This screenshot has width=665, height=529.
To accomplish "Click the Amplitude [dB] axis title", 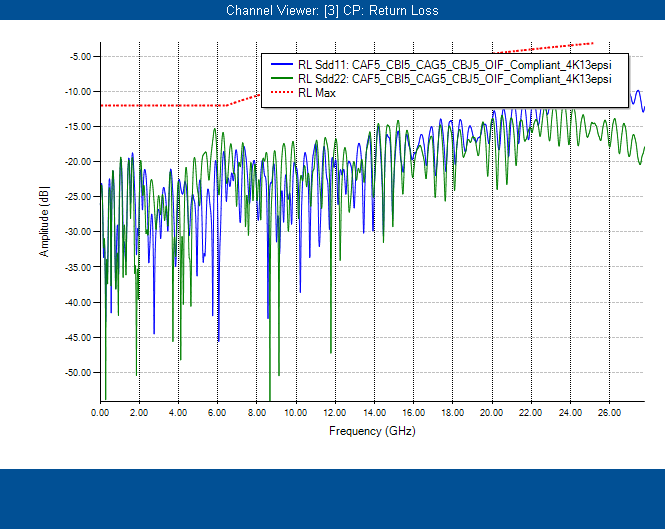I will (x=44, y=221).
